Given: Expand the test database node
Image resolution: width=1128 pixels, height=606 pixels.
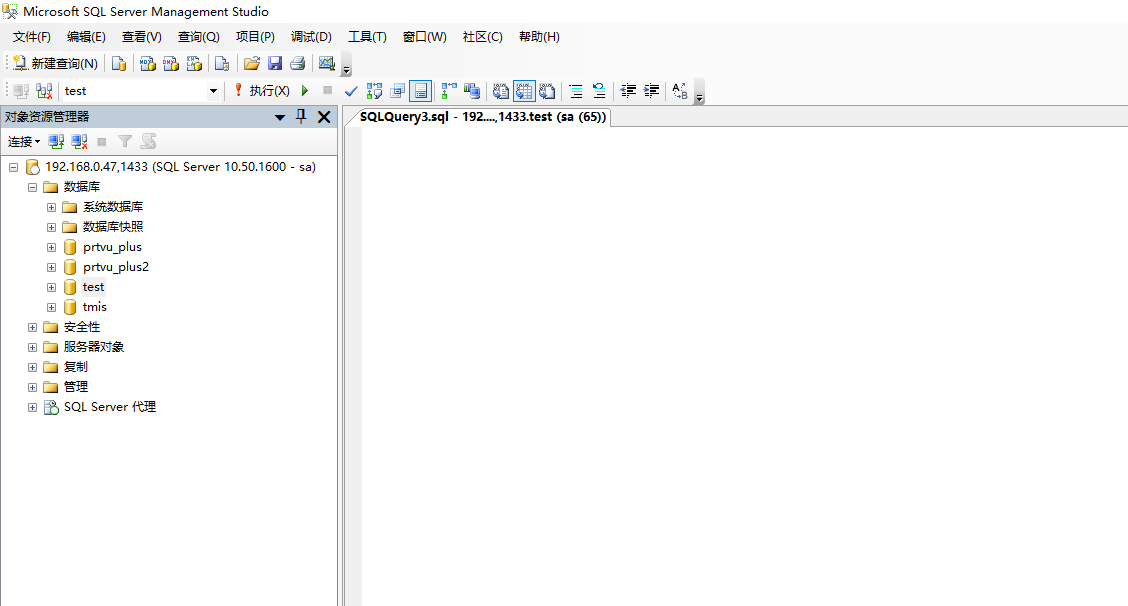Looking at the screenshot, I should coord(51,287).
